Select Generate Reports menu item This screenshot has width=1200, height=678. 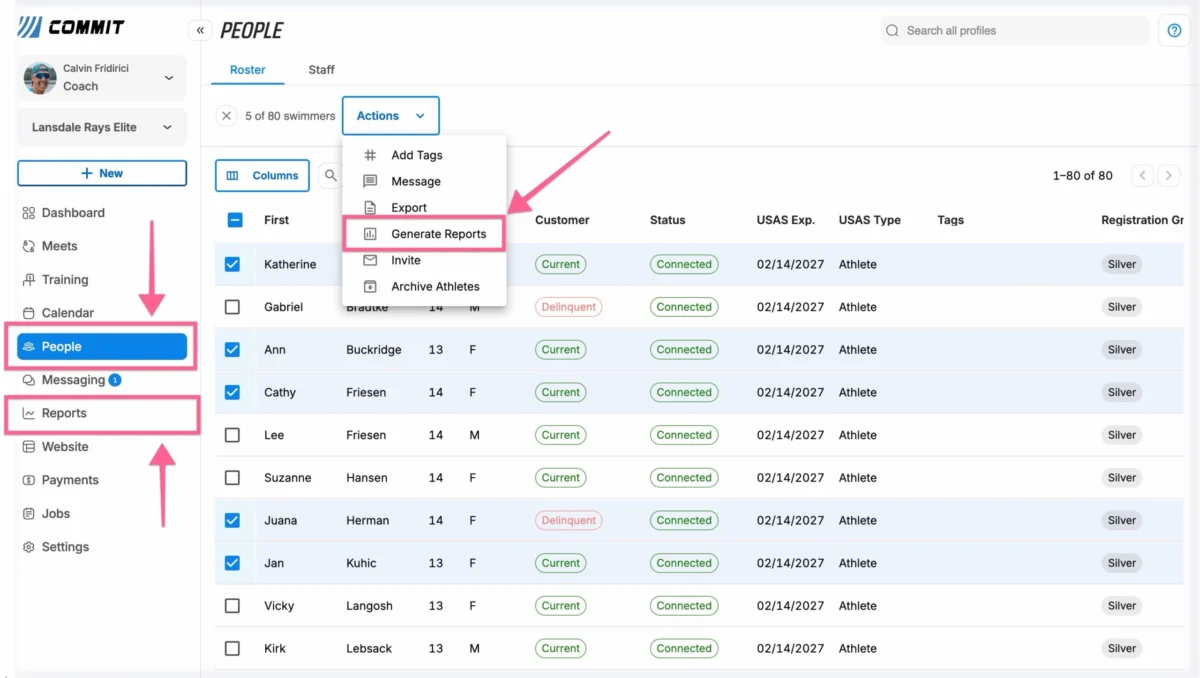tap(424, 234)
